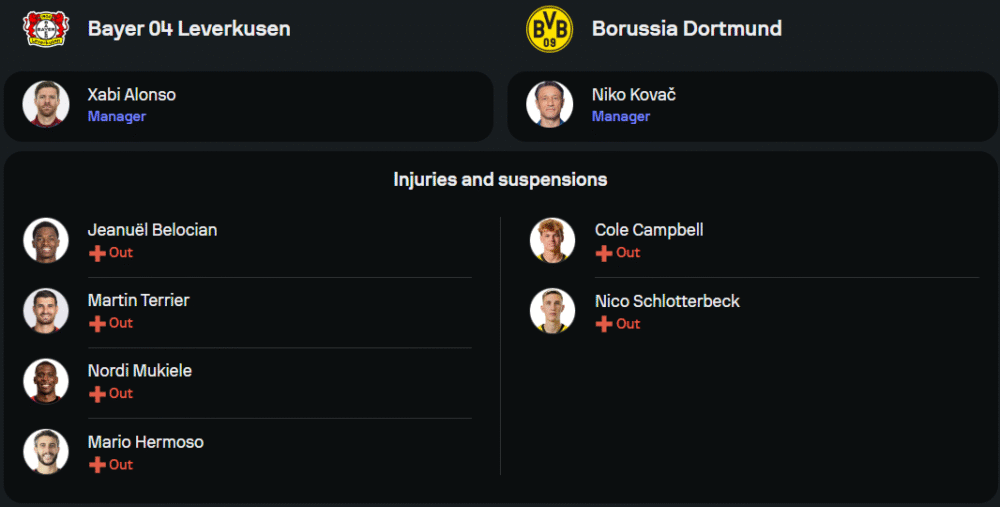Click Mario Hermoso's red injury cross icon
Image resolution: width=1000 pixels, height=507 pixels.
tap(97, 465)
